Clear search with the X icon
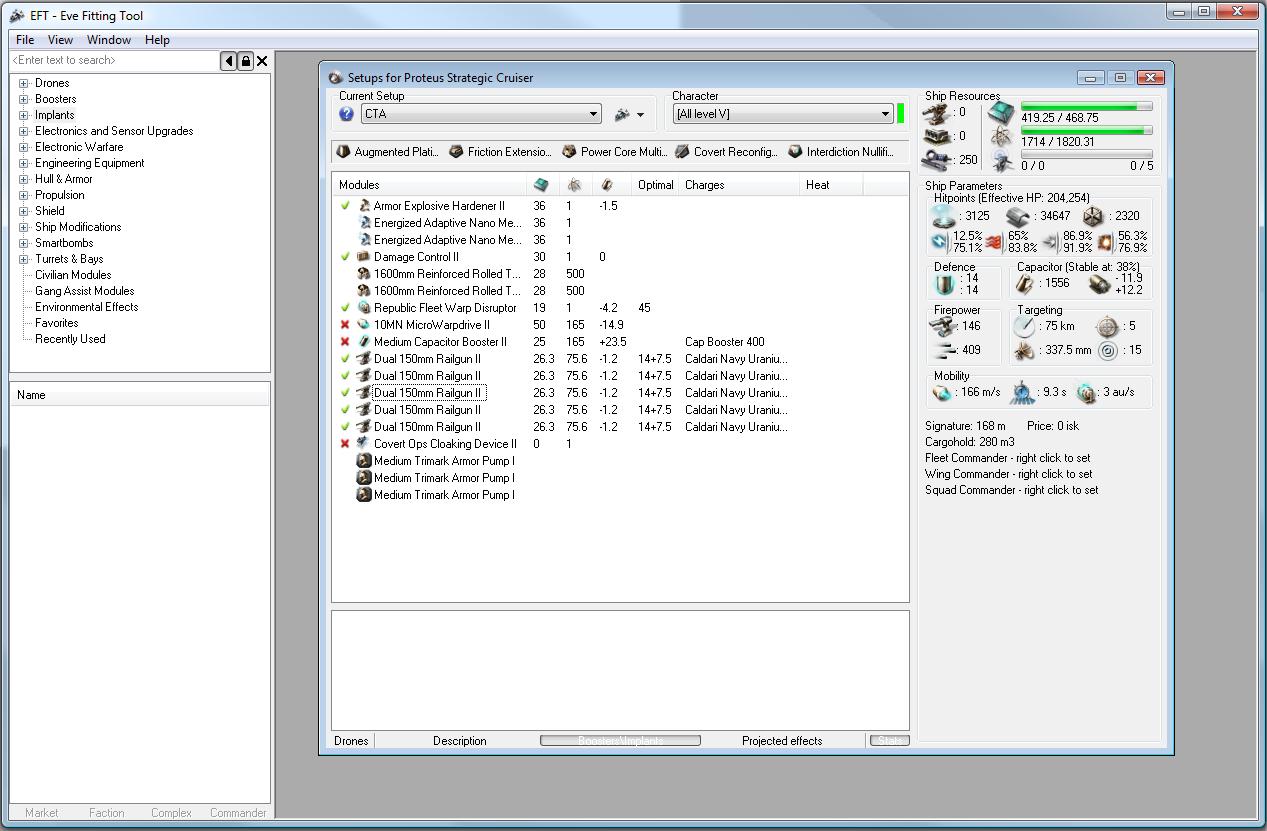The height and width of the screenshot is (831, 1267). [x=262, y=61]
